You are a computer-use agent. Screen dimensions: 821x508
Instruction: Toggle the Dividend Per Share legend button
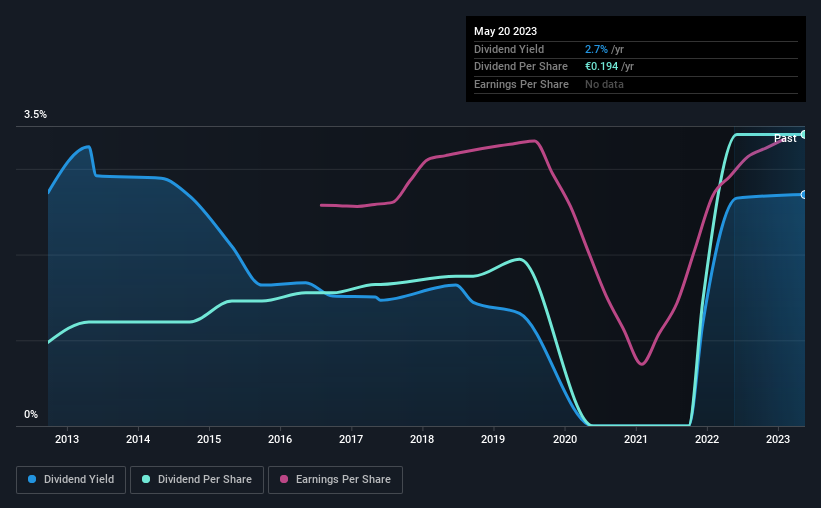click(197, 480)
